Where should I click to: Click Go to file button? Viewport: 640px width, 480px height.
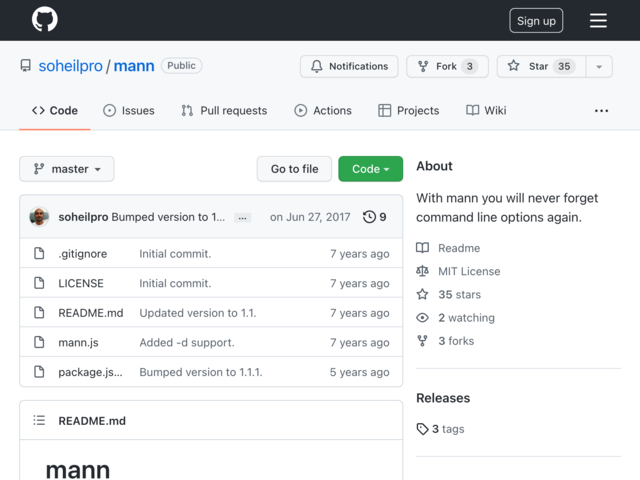click(x=294, y=169)
